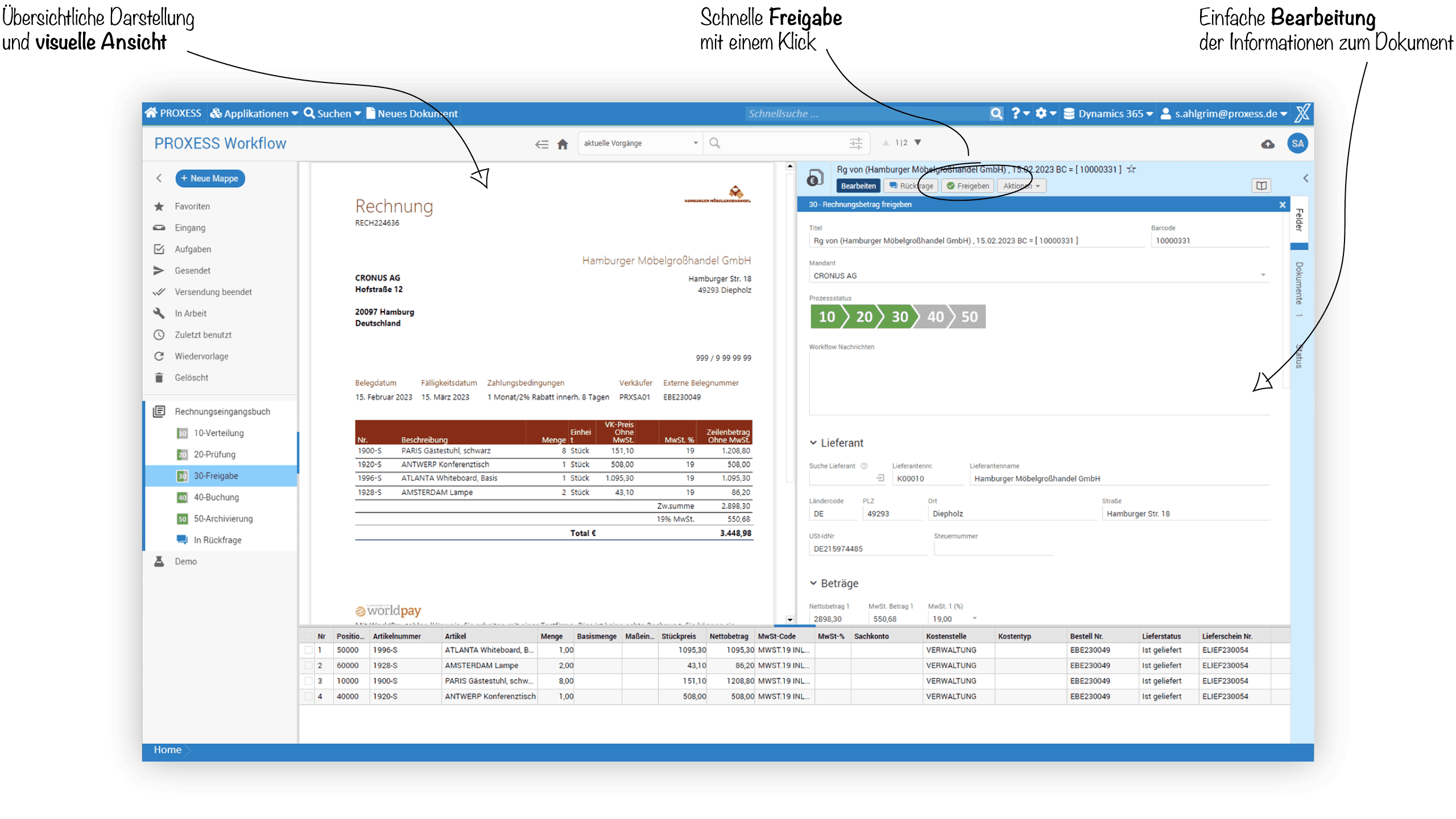Click the SA user avatar
The image size is (1456, 819).
[x=1297, y=143]
